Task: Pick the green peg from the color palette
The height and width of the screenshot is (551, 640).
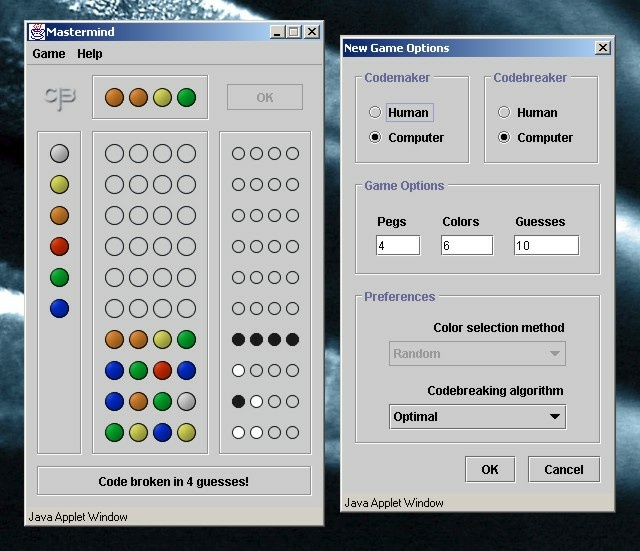Action: [59, 278]
